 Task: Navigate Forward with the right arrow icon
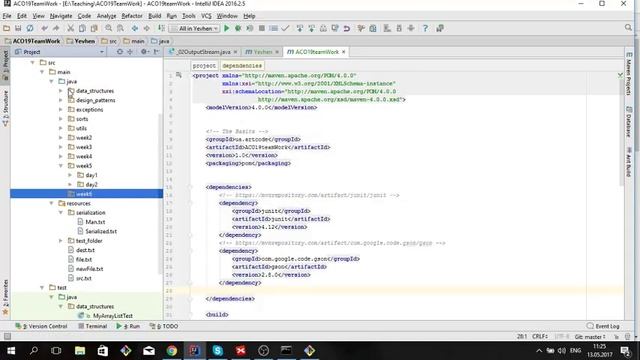[x=147, y=28]
